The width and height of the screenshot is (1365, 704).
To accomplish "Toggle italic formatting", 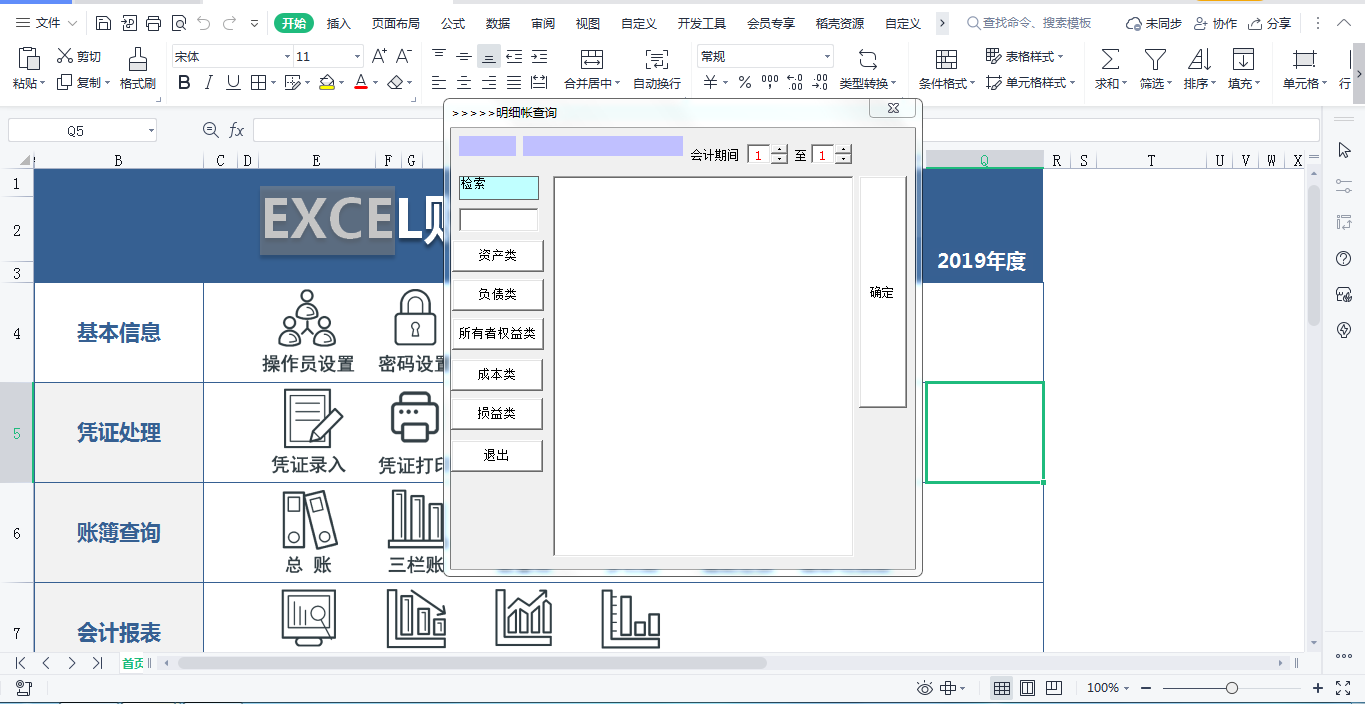I will pyautogui.click(x=208, y=83).
